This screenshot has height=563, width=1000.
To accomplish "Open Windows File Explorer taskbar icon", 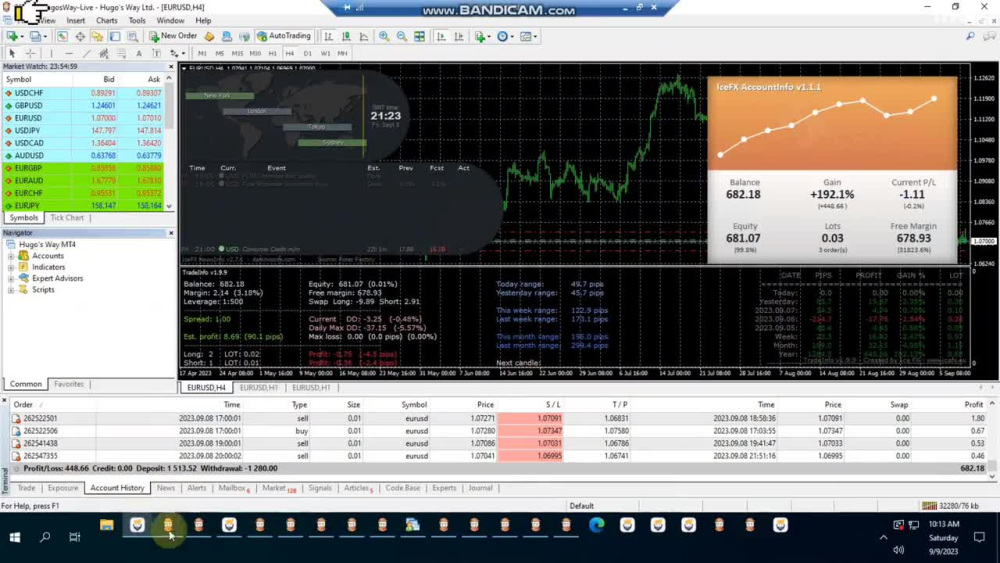I will coord(107,525).
